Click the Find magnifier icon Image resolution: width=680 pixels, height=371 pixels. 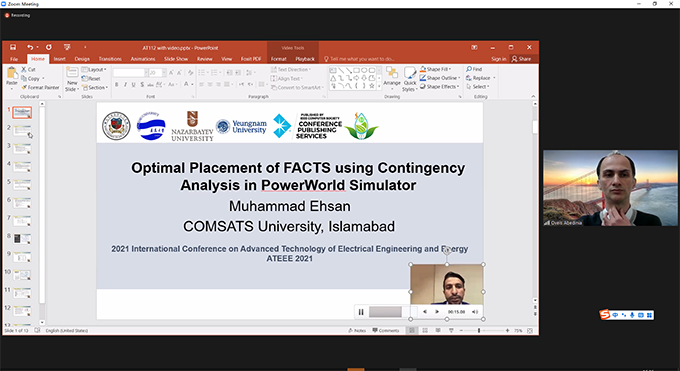469,69
